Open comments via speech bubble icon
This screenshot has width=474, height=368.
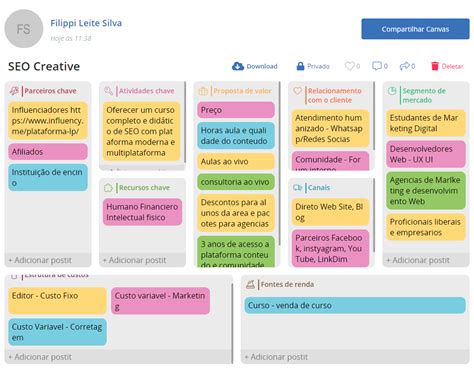tap(377, 66)
